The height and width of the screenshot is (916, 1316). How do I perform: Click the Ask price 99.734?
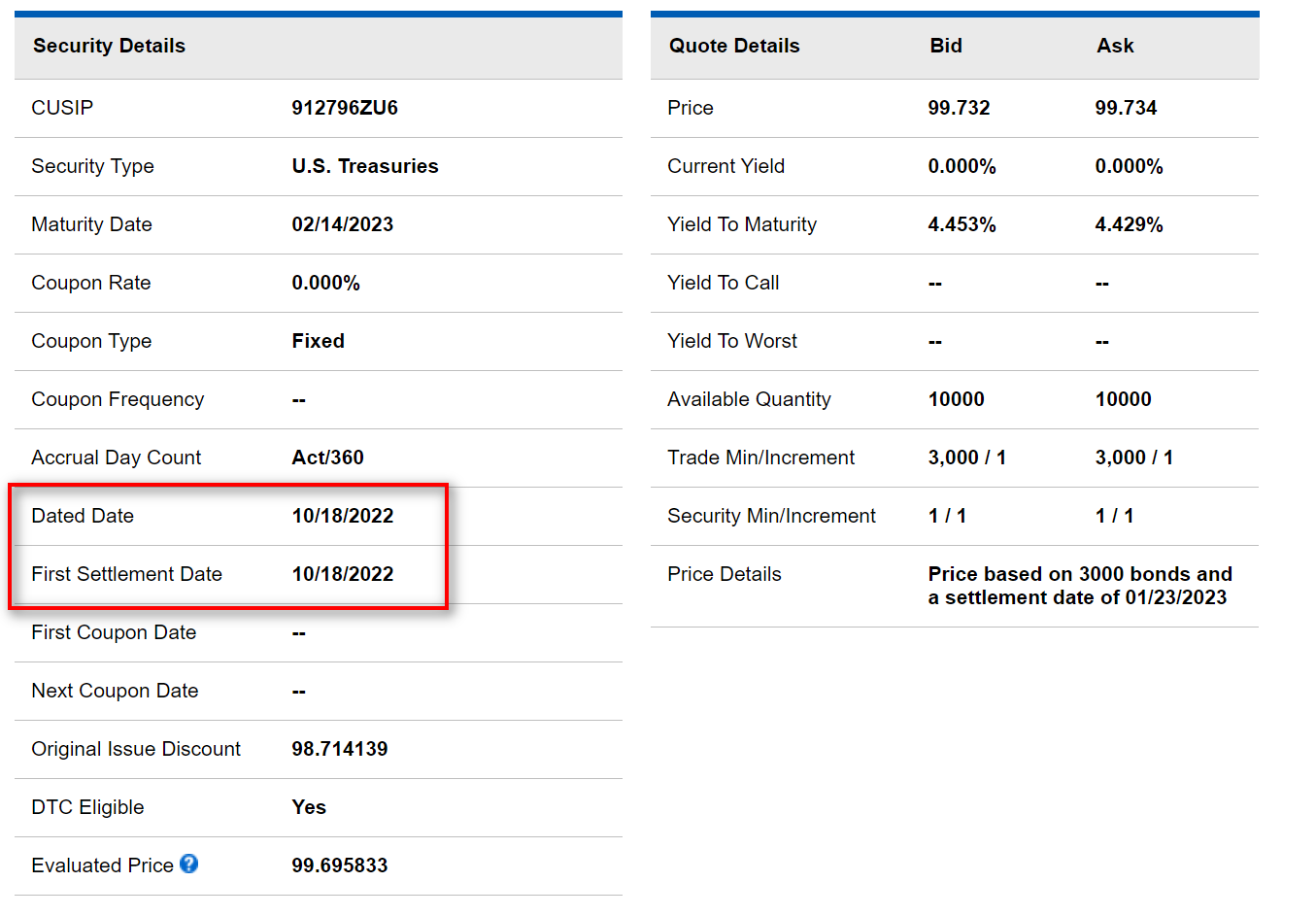[x=1128, y=108]
